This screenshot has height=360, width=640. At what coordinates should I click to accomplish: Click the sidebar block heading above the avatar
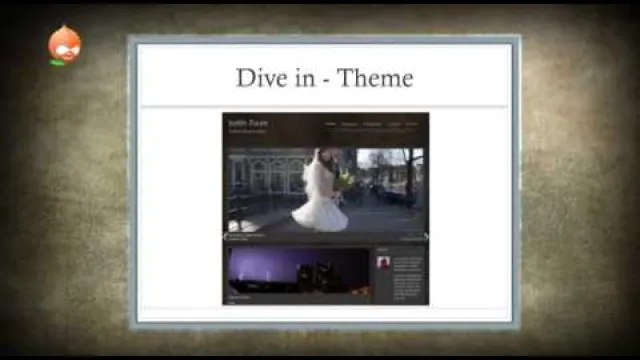click(x=383, y=249)
